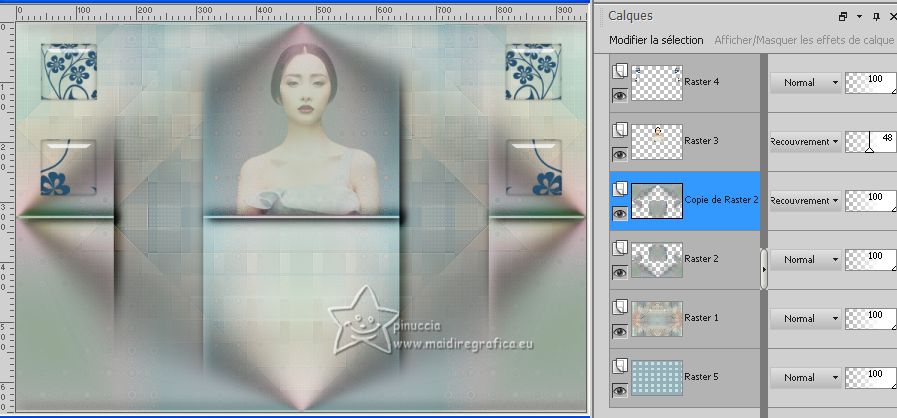Toggle auto-hide pin of Calques panel
897x418 pixels.
click(x=876, y=17)
